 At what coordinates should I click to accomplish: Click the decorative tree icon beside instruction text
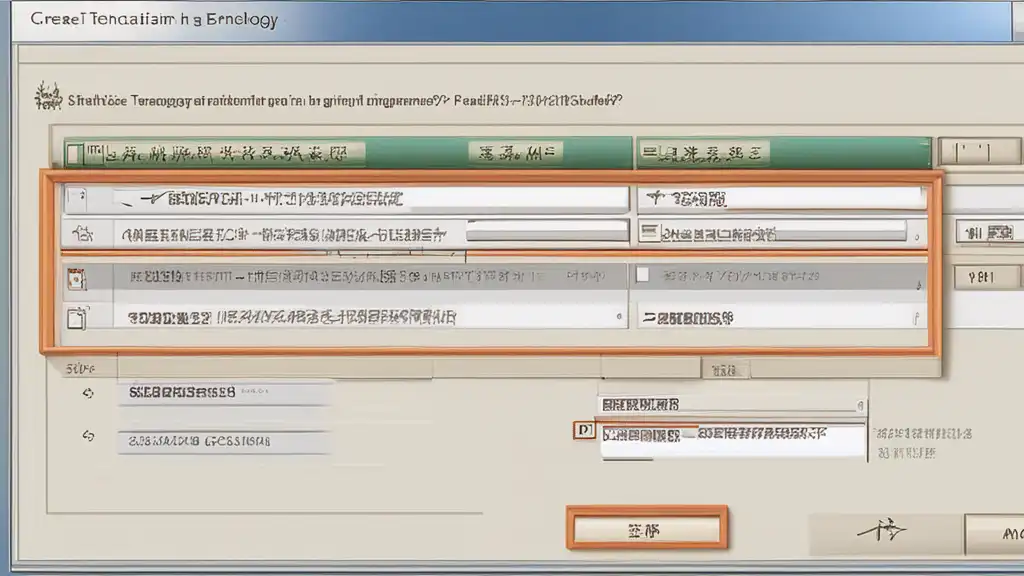click(48, 96)
